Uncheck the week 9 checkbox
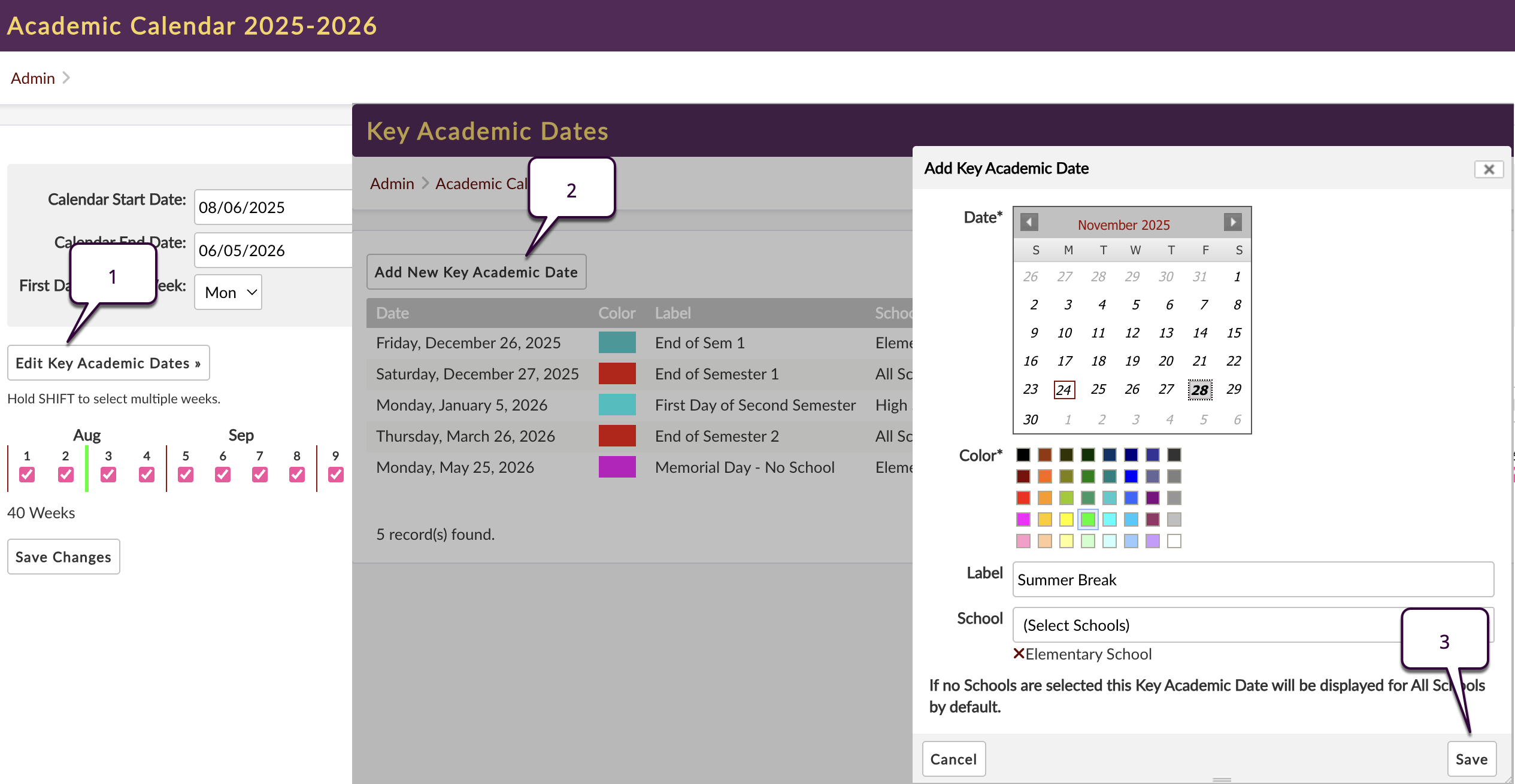Screen dimensions: 1515x784 (336, 475)
